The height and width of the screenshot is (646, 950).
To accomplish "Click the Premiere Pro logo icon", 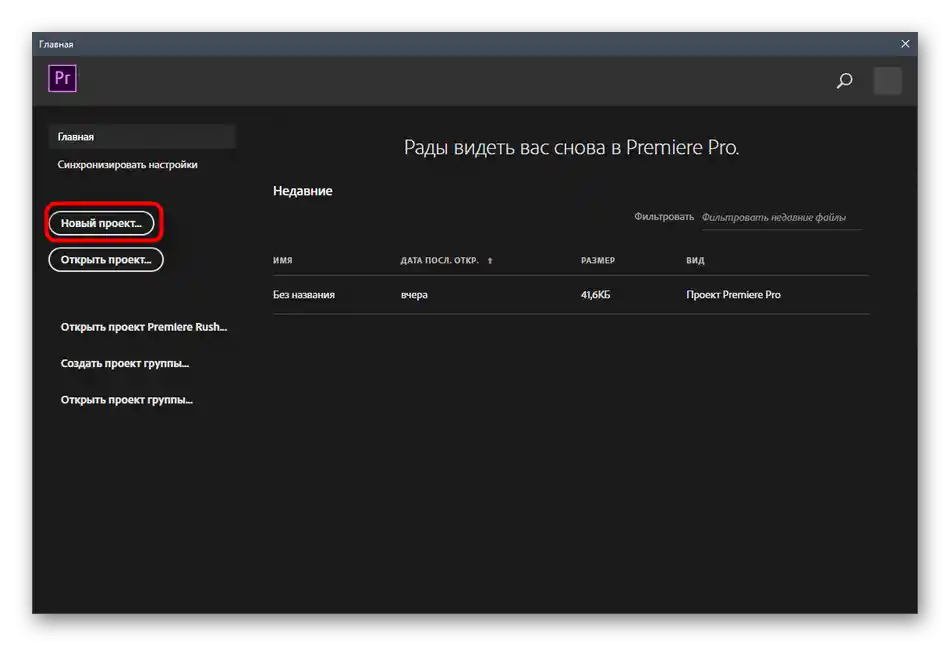I will coord(62,78).
